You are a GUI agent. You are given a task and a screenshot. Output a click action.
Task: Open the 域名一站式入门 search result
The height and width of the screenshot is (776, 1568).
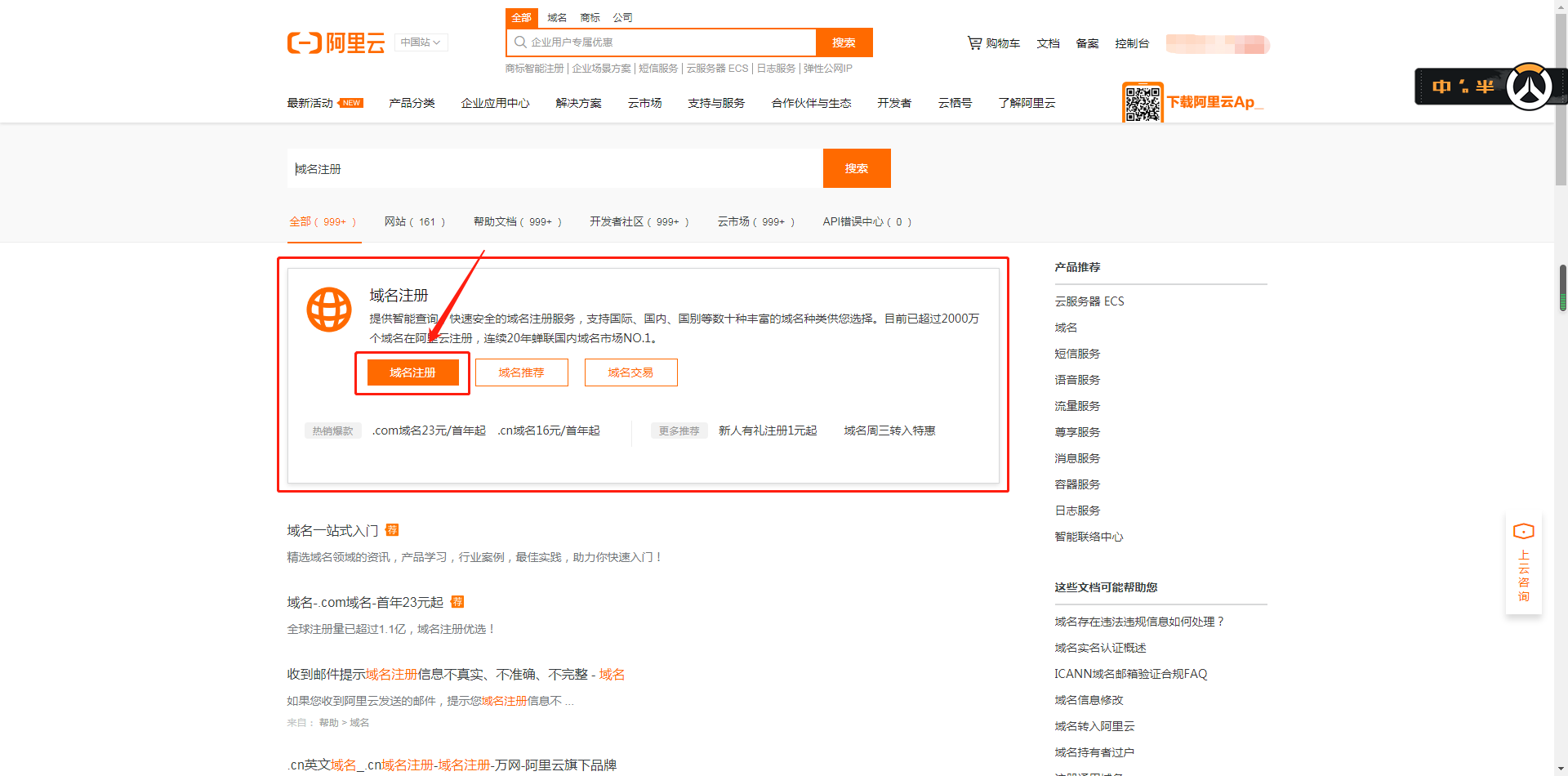click(x=332, y=531)
